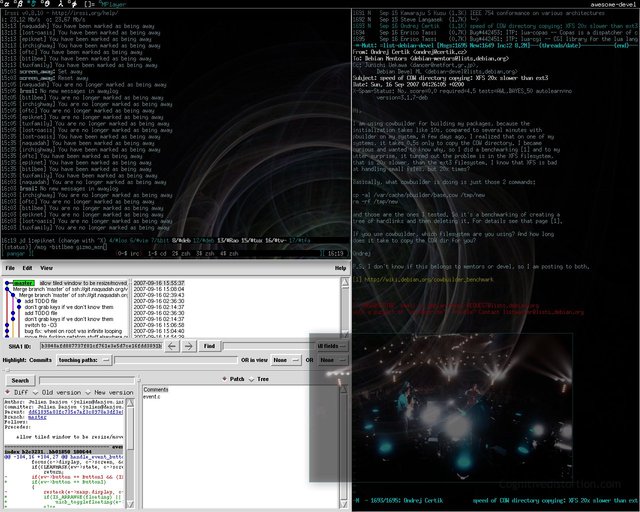Select the 'event.c' entry in file list
The height and width of the screenshot is (512, 640).
[x=151, y=396]
